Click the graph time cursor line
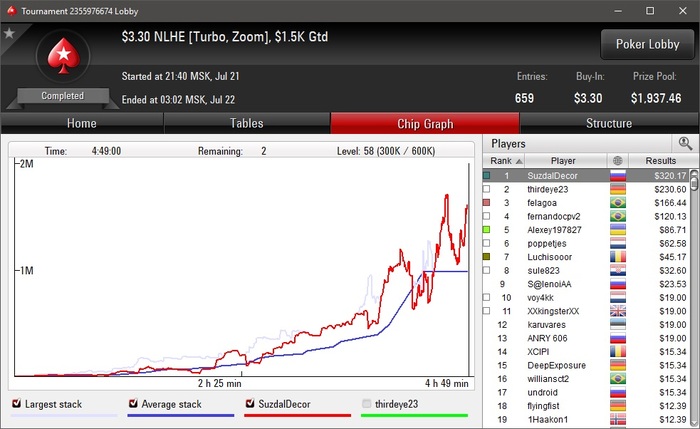700x429 pixels. tap(469, 268)
